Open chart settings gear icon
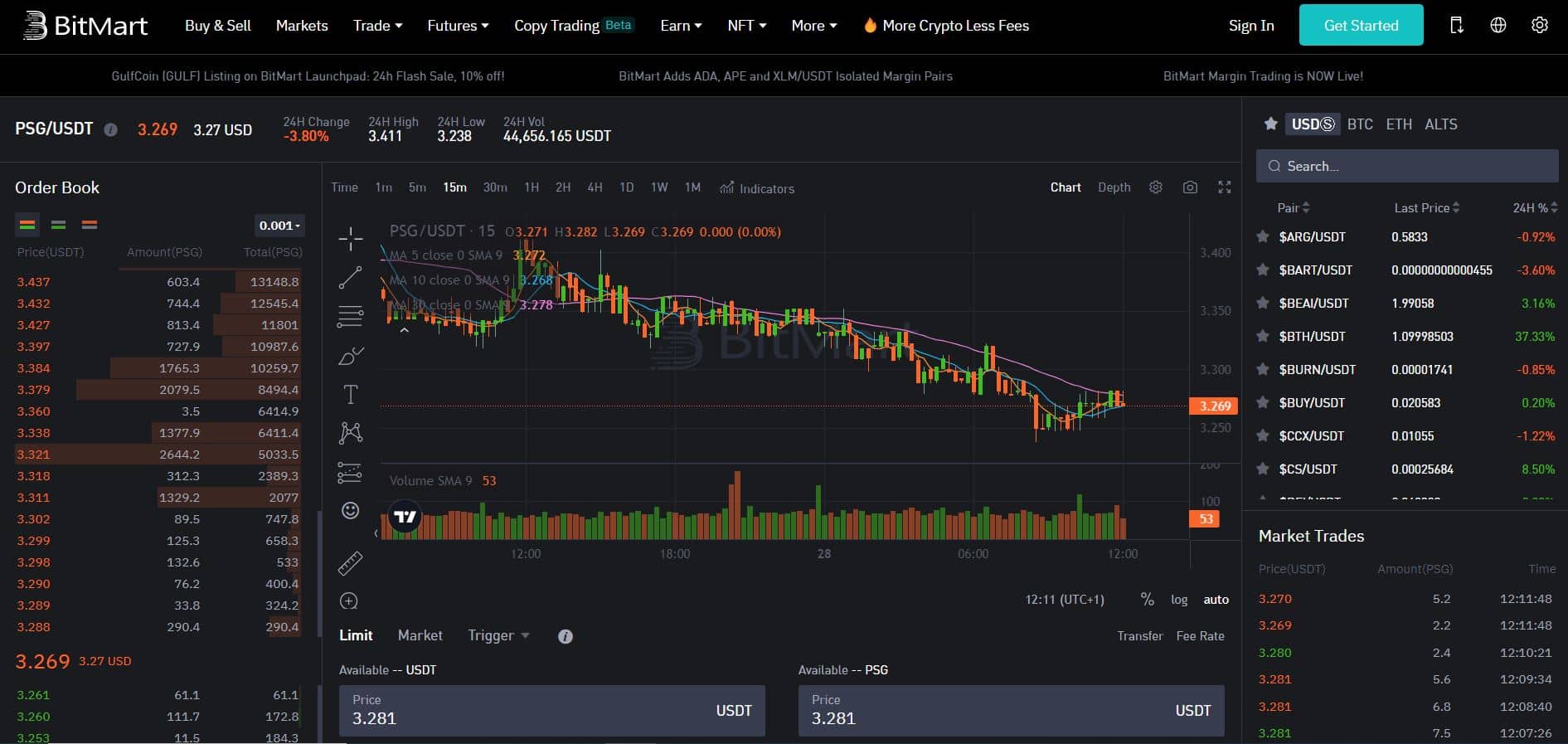 1156,187
